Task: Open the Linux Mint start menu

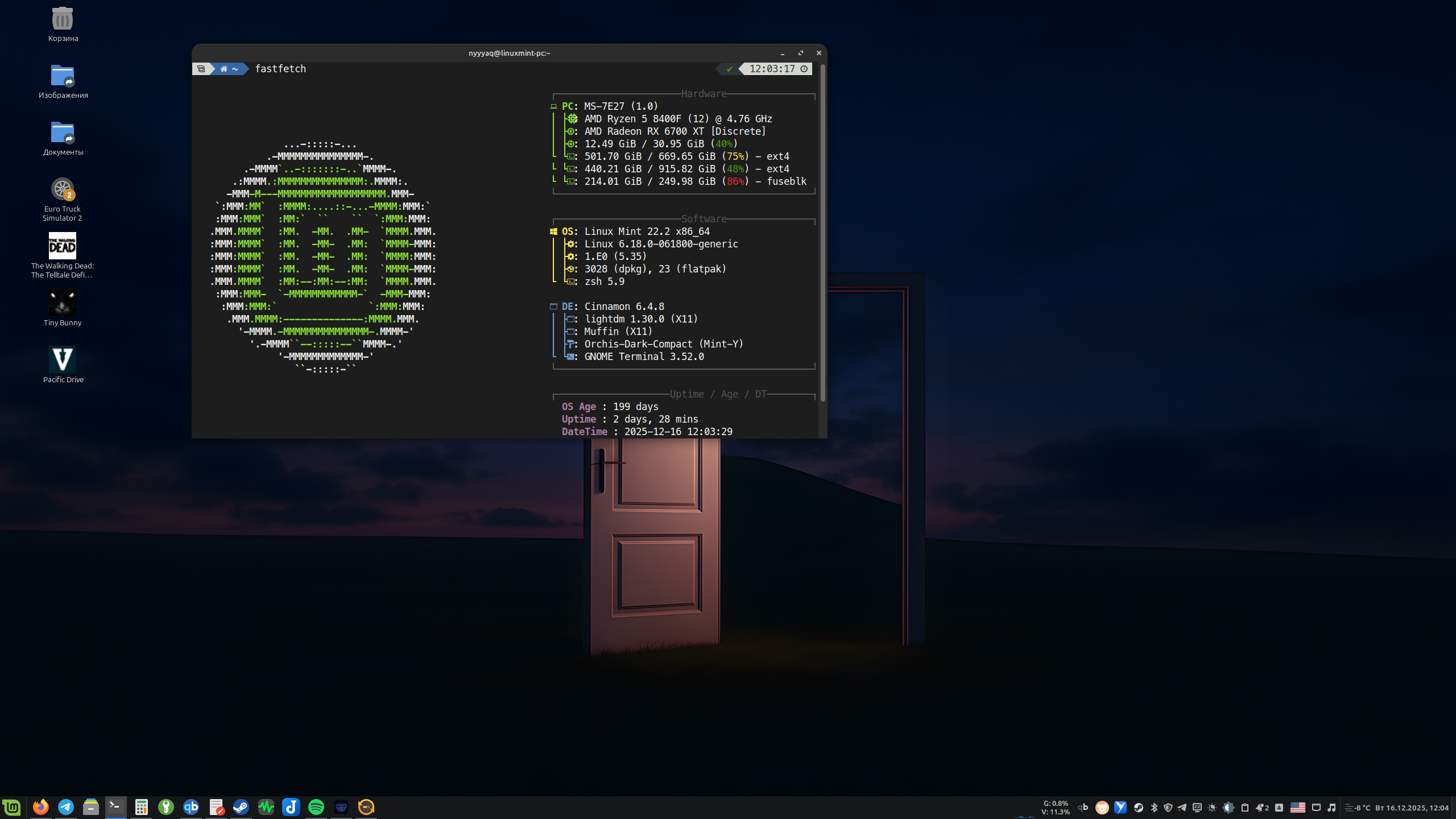Action: 12,807
